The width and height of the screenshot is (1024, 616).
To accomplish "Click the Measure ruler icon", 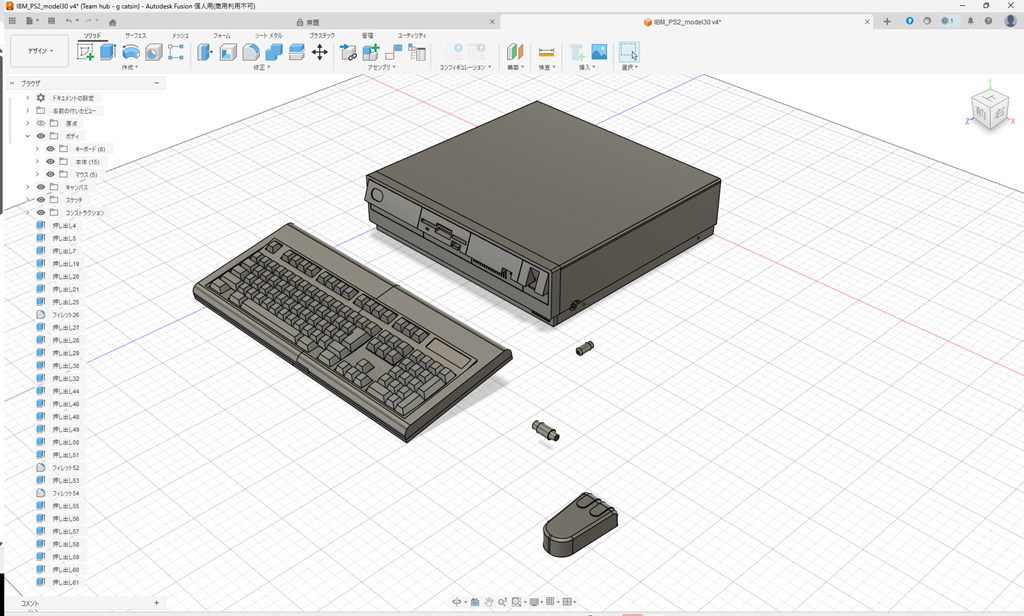I will 546,52.
